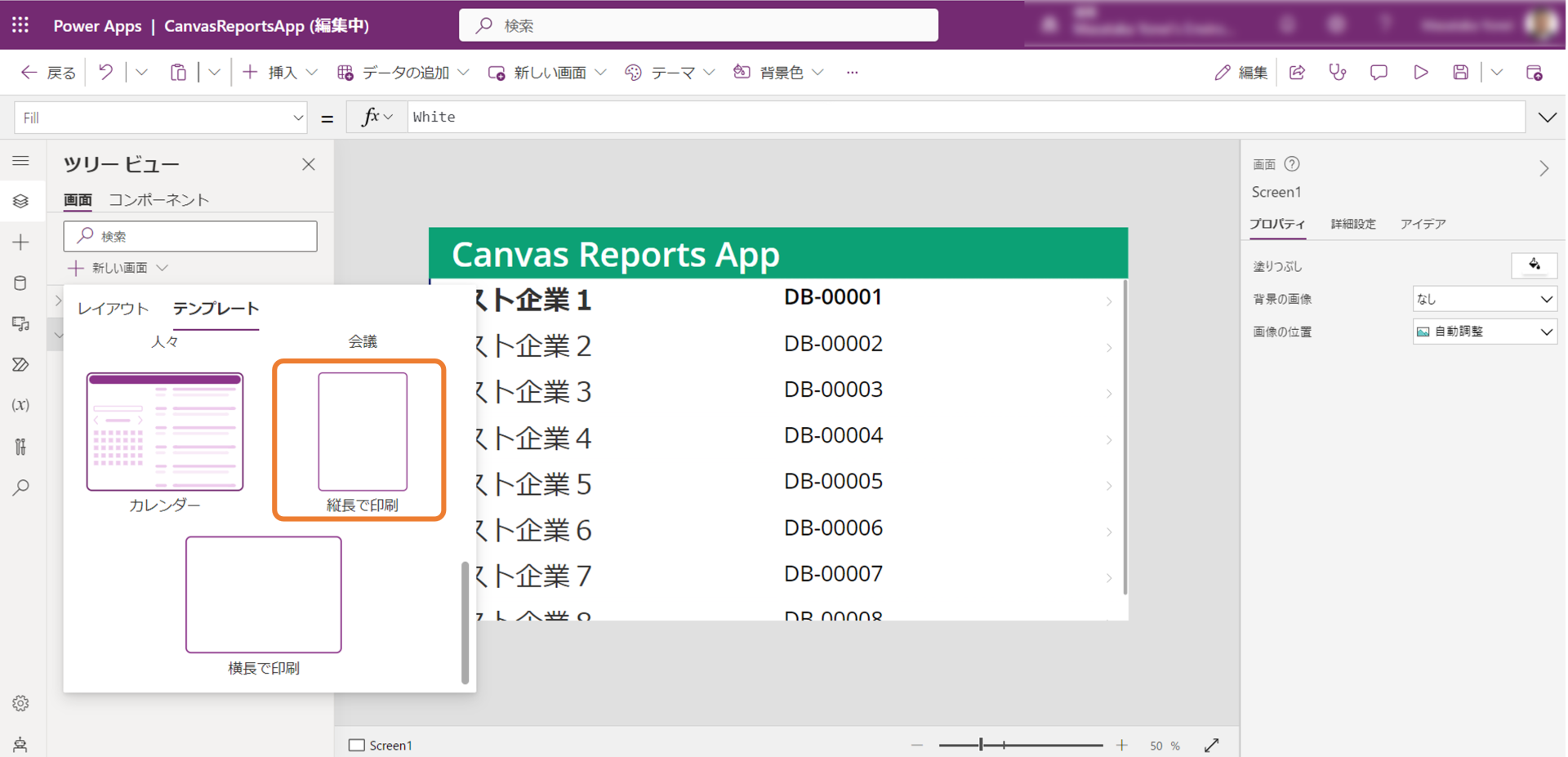Click the 編集 button
The image size is (1568, 757).
[1241, 73]
